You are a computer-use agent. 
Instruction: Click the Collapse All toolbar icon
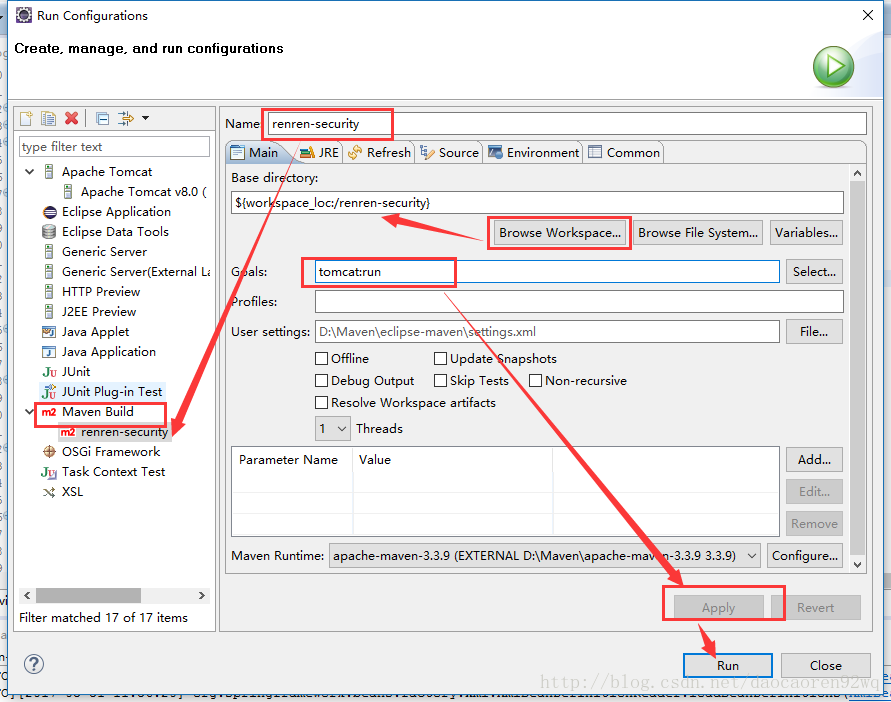pyautogui.click(x=102, y=118)
